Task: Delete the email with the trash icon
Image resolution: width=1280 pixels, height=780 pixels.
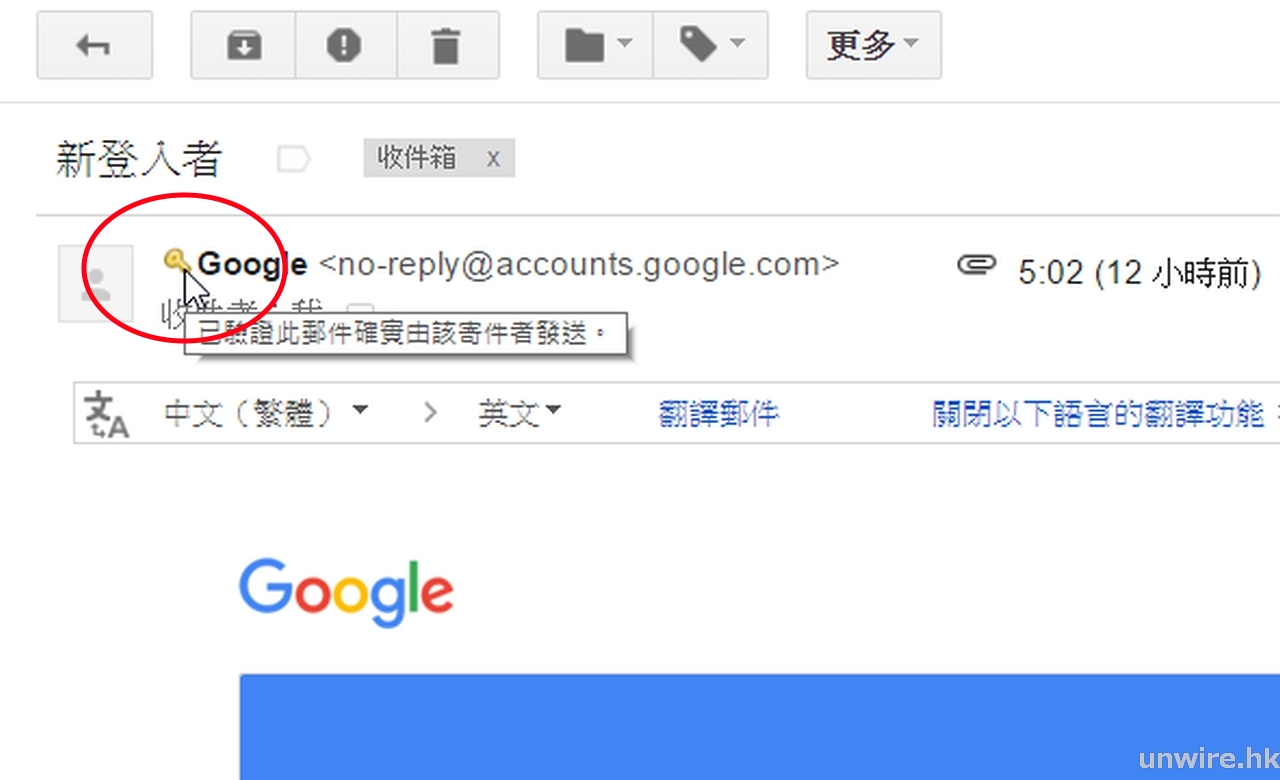Action: 446,45
